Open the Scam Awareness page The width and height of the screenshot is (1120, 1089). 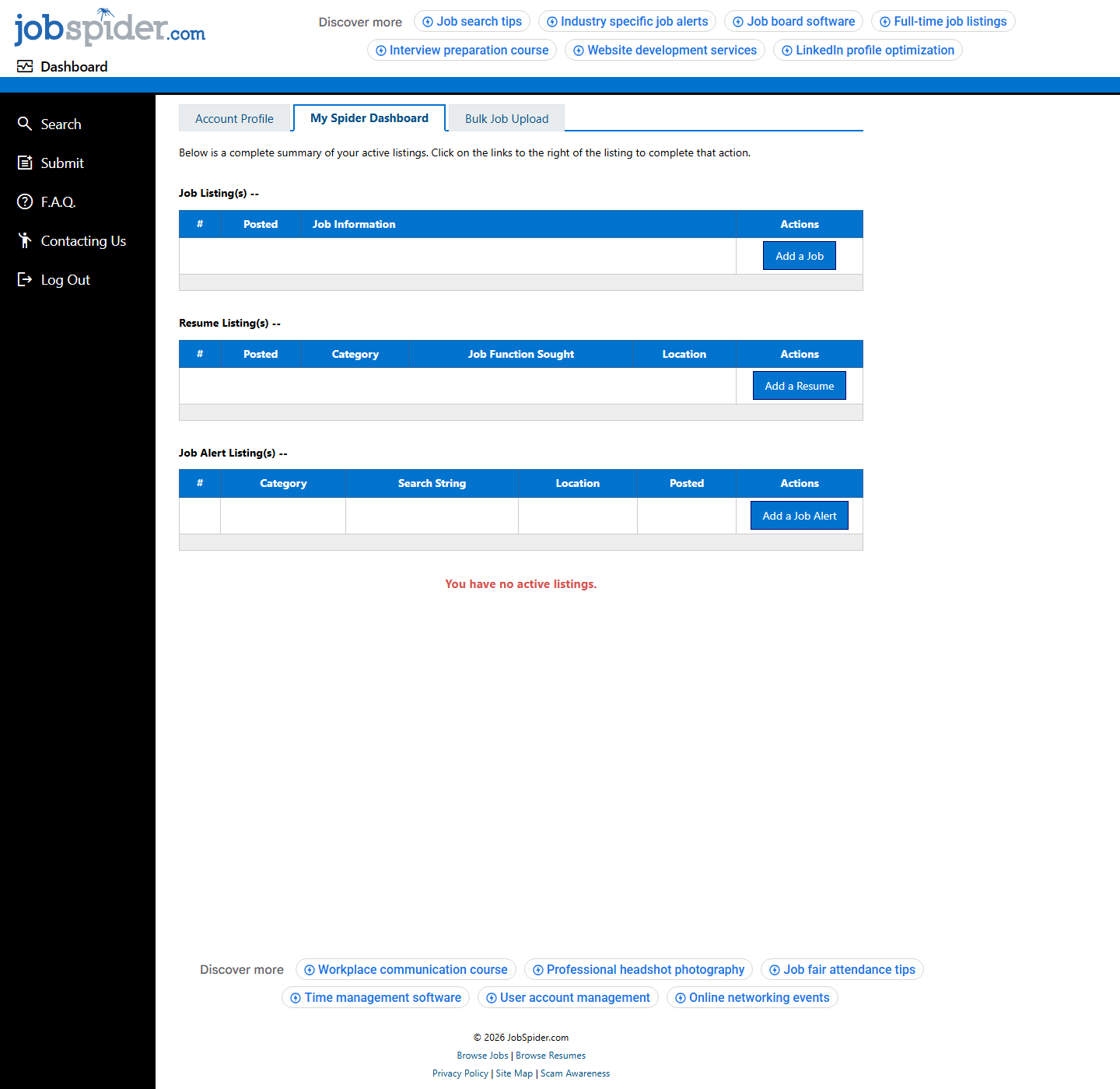575,1073
